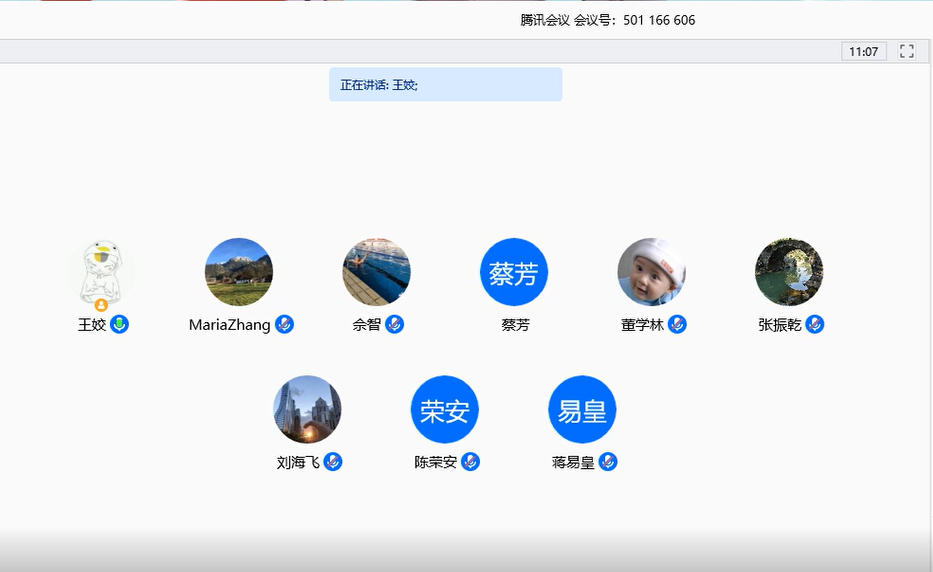Click the muted mic icon beside 陈荣安

click(x=470, y=462)
